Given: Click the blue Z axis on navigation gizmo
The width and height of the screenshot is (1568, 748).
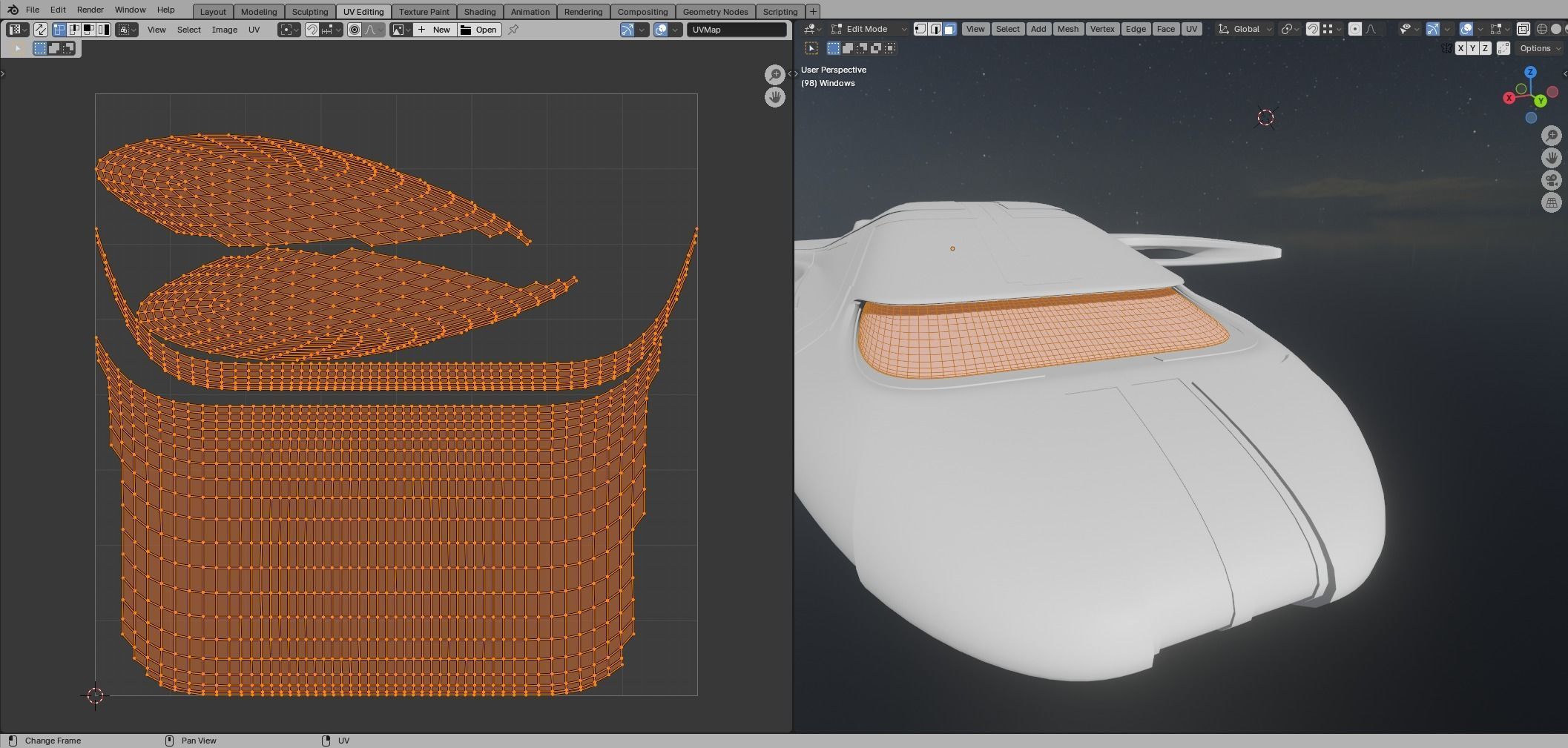Looking at the screenshot, I should (1530, 72).
